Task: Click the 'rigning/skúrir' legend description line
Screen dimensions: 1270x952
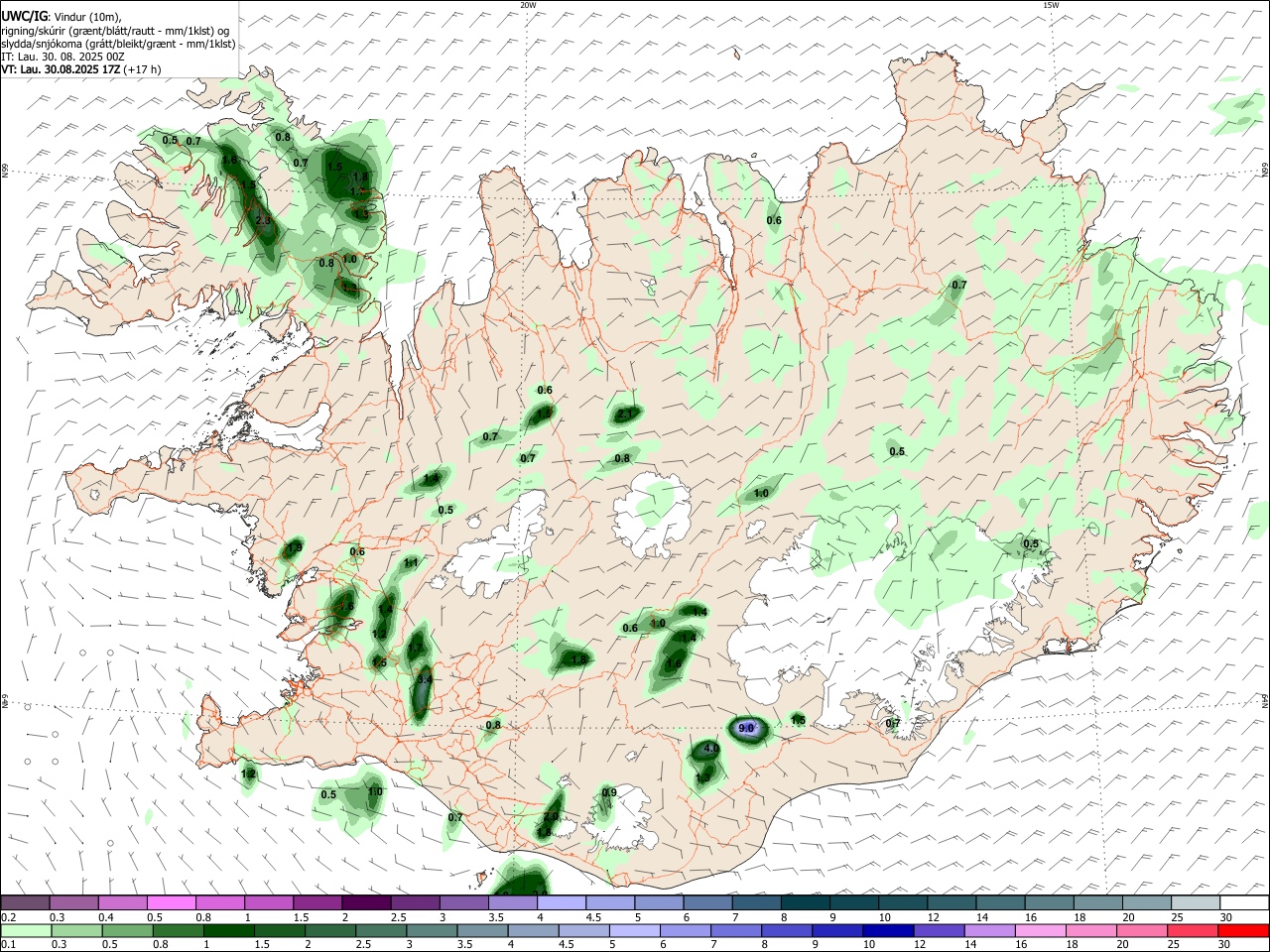Action: (x=116, y=31)
